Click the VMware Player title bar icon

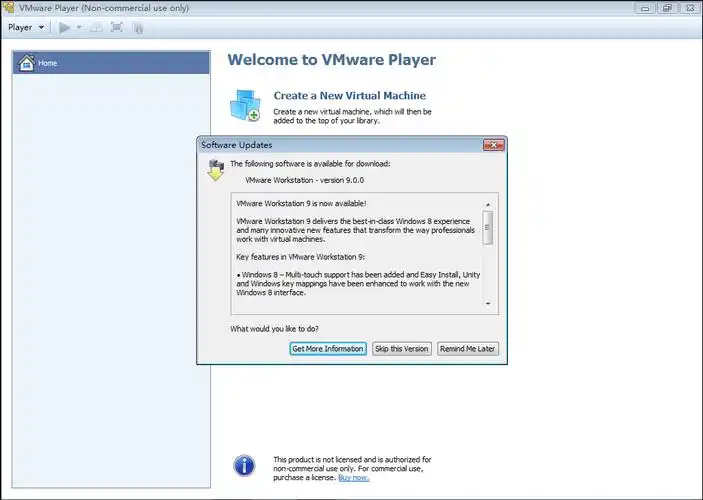(10, 8)
